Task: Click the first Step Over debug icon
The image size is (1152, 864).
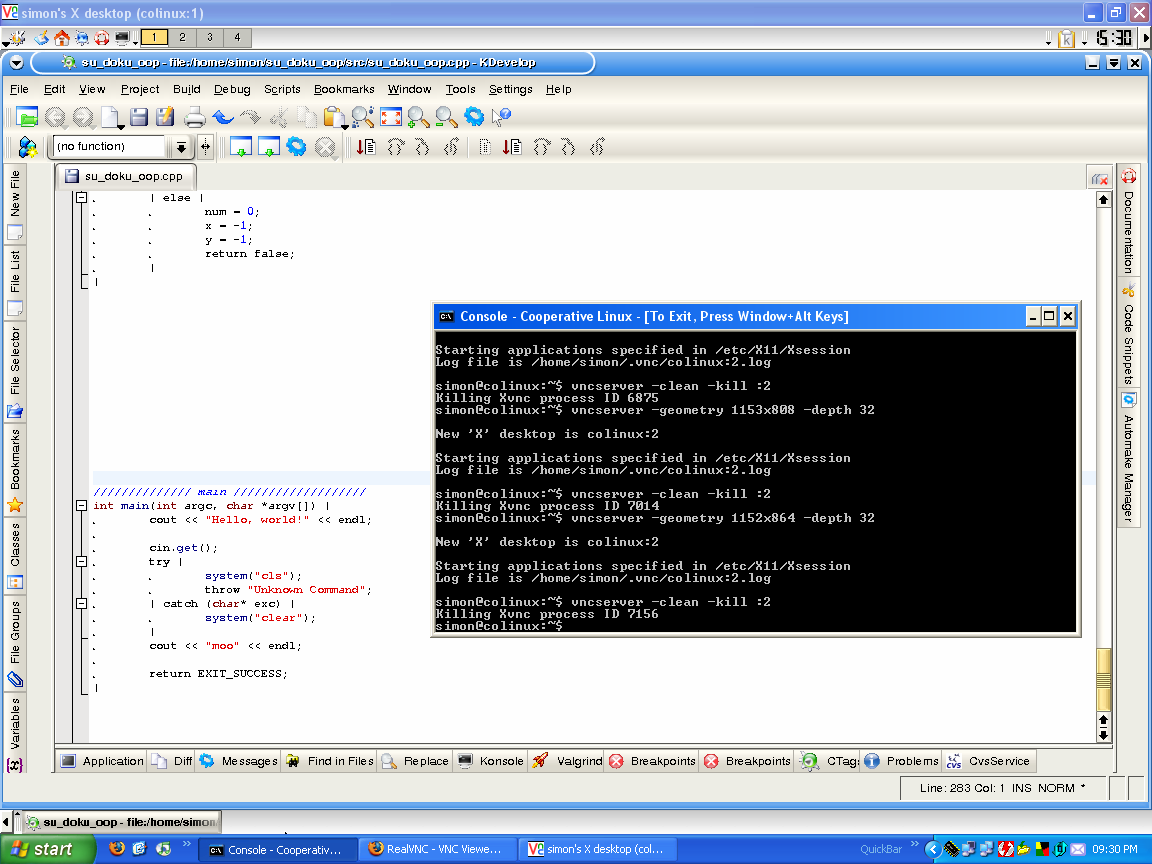Action: coord(395,147)
